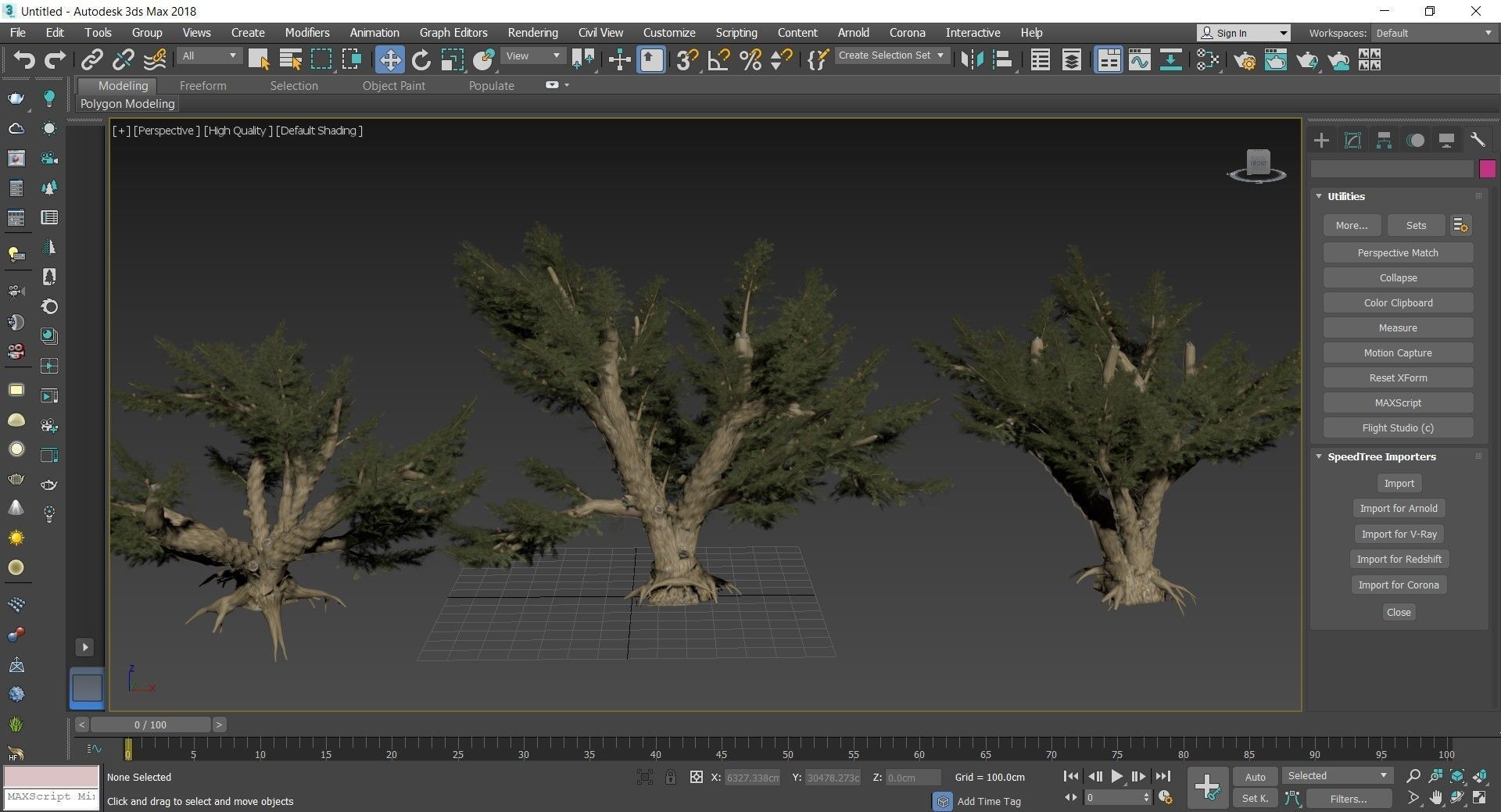Collapse the Utilities rollout
The width and height of the screenshot is (1501, 812).
click(x=1319, y=196)
